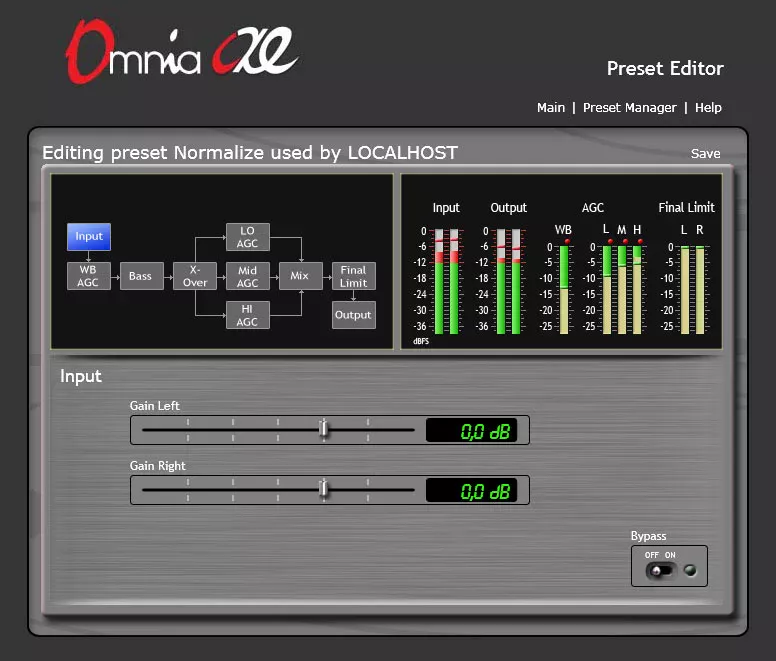
Task: Open the Mix block settings
Action: [x=299, y=276]
